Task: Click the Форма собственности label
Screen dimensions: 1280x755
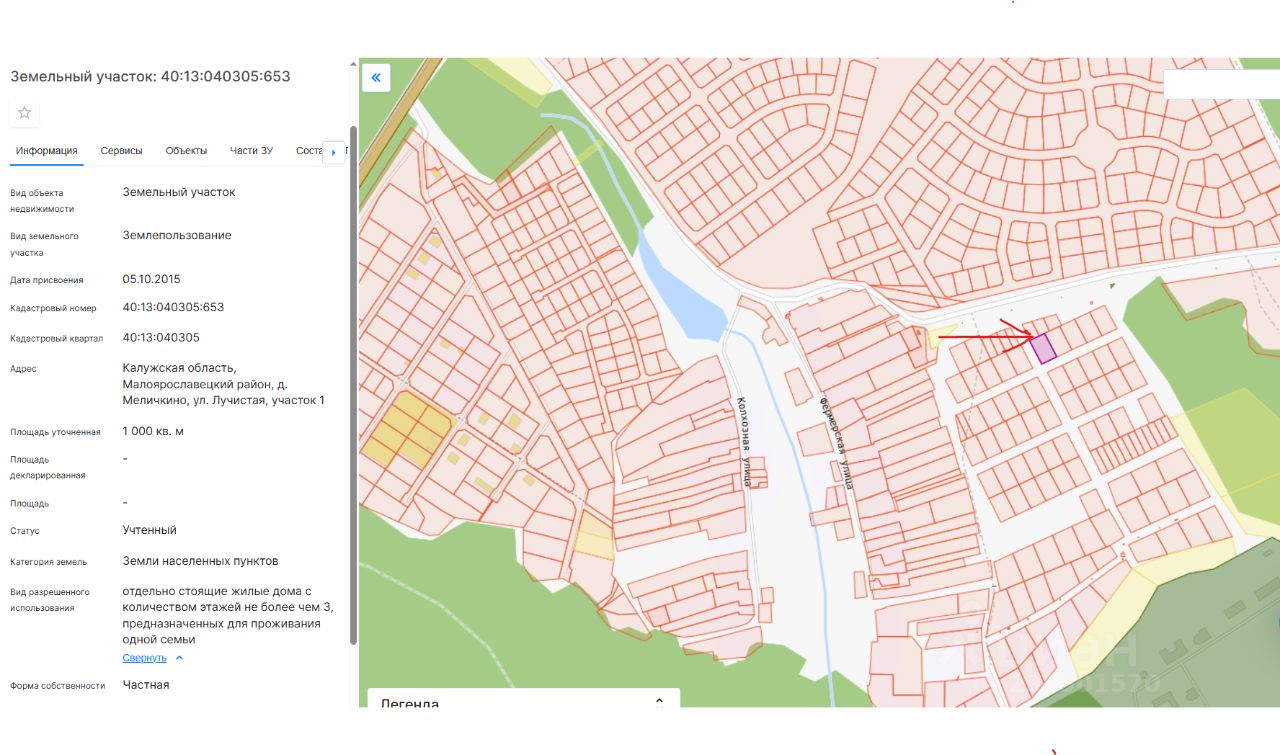Action: pos(58,686)
